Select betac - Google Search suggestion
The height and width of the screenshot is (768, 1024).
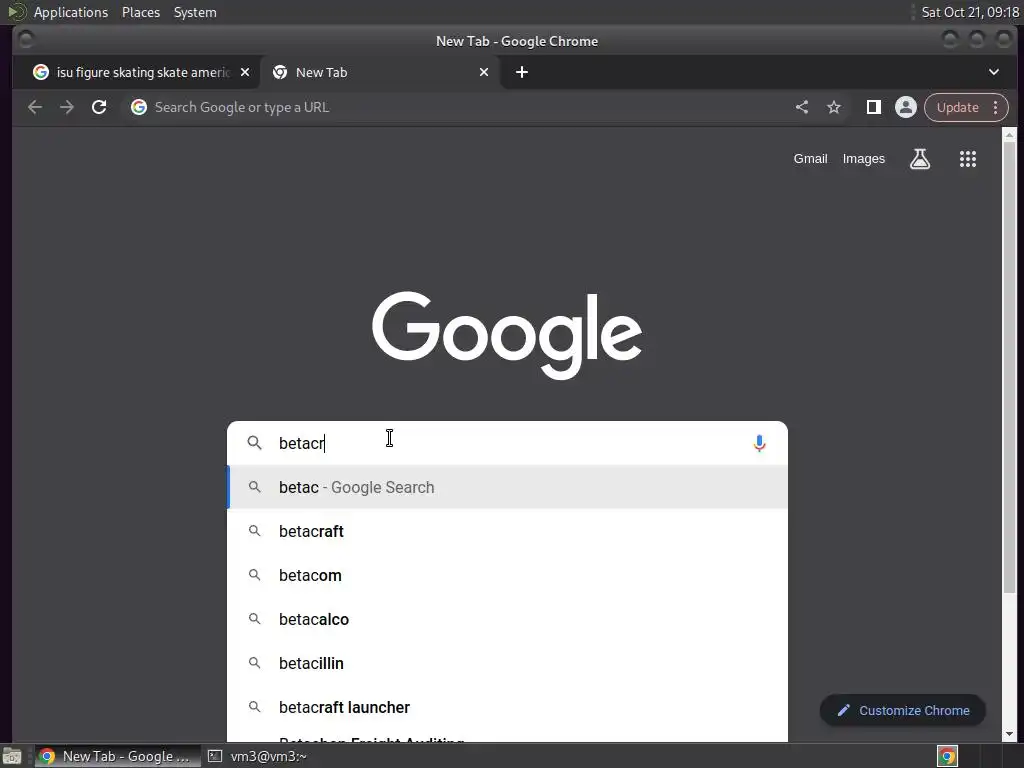point(507,487)
